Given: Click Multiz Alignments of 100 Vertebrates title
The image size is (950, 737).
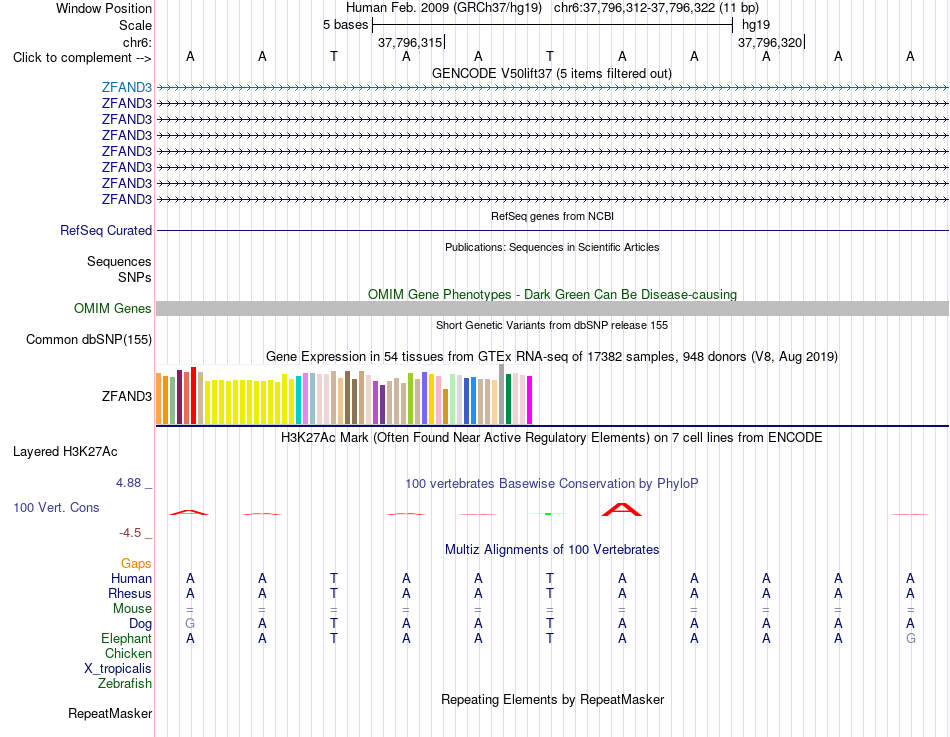Looking at the screenshot, I should [552, 550].
